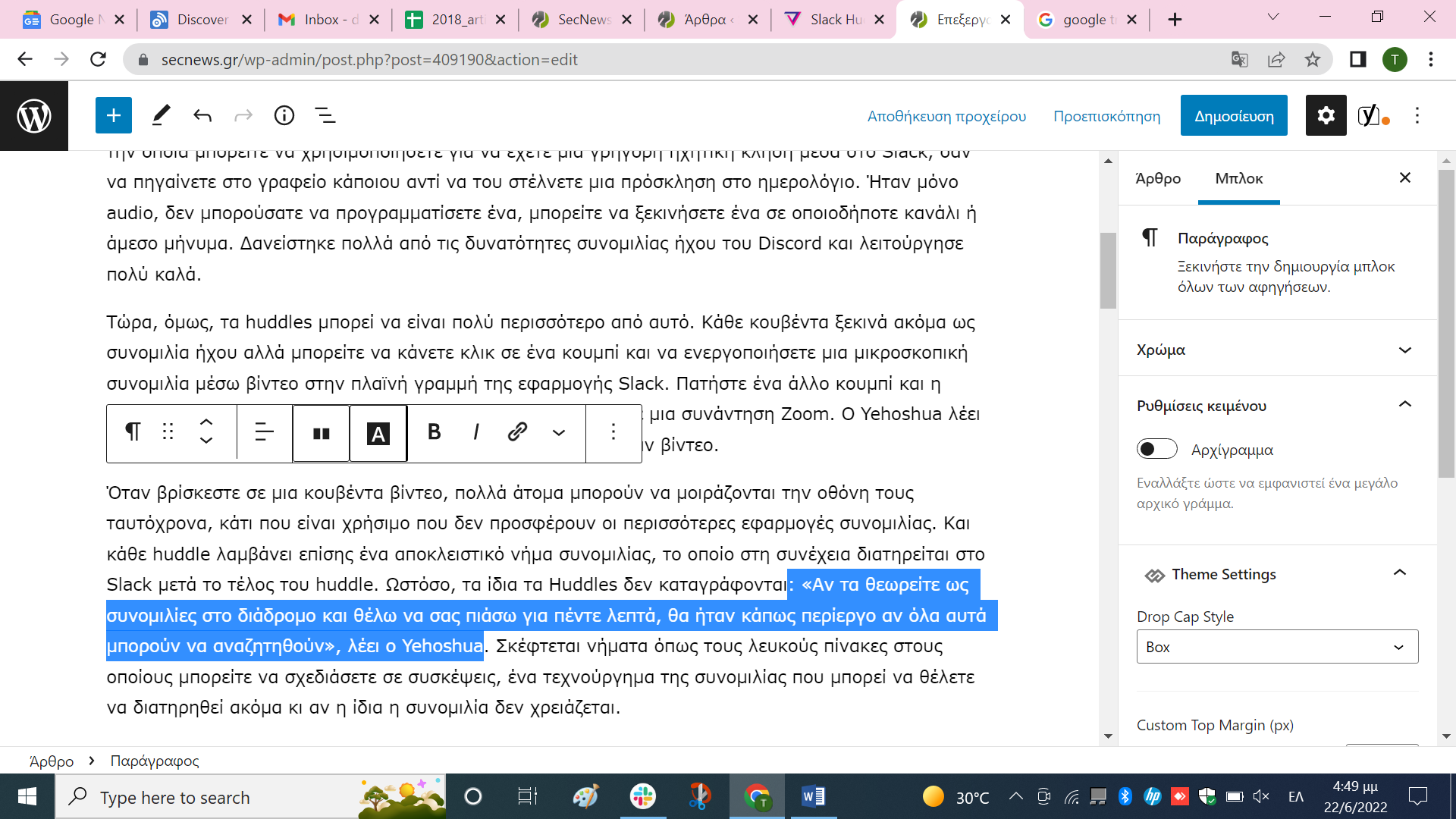Click the blue add block plus button
This screenshot has width=1456, height=819.
coord(114,115)
